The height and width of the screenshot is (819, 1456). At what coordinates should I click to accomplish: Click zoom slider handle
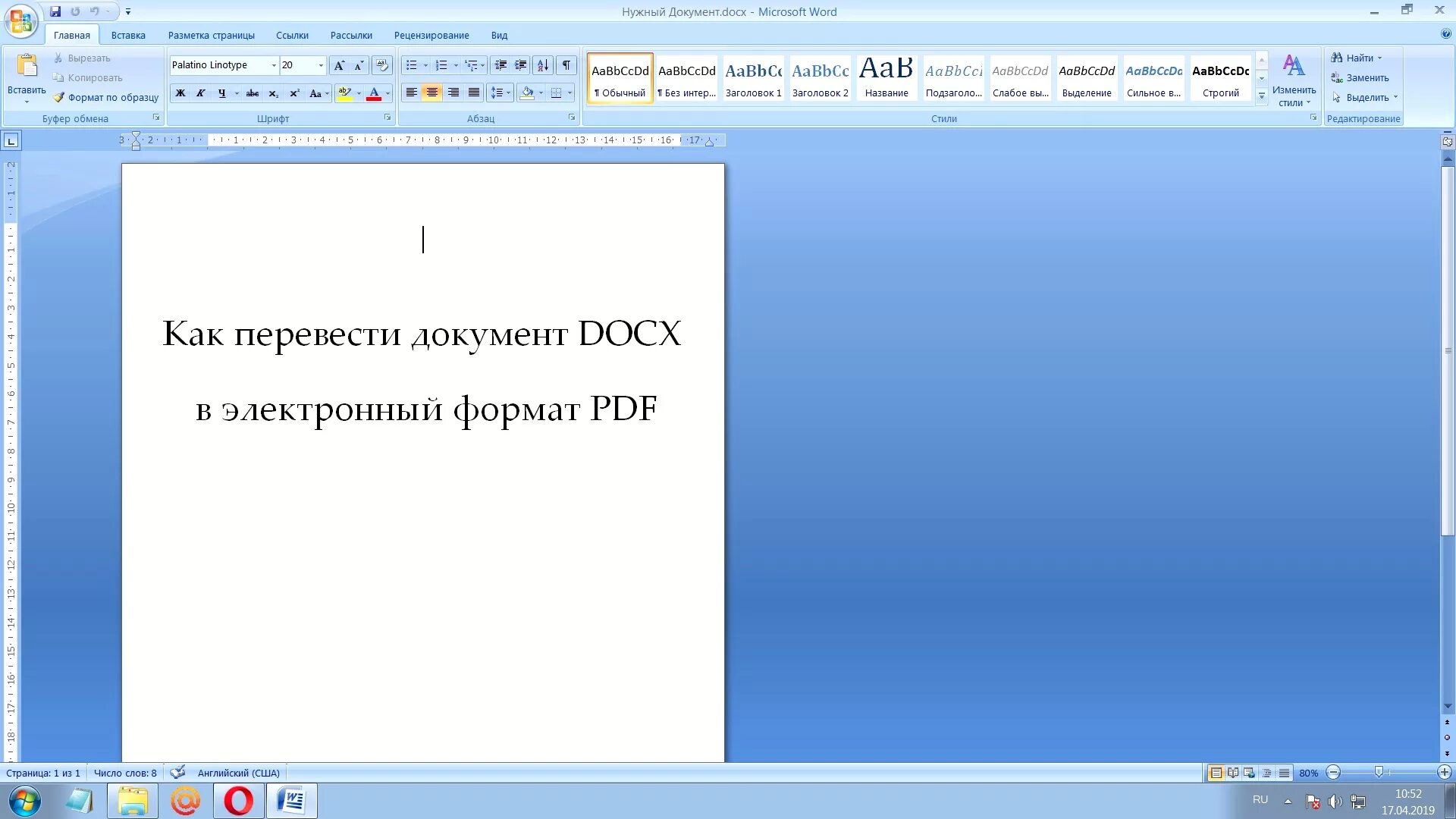click(x=1379, y=772)
